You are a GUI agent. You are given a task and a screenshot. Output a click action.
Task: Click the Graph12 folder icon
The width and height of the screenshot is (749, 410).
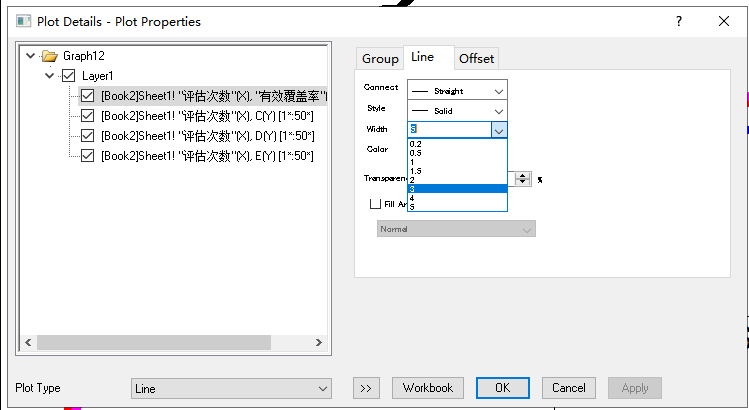[50, 56]
